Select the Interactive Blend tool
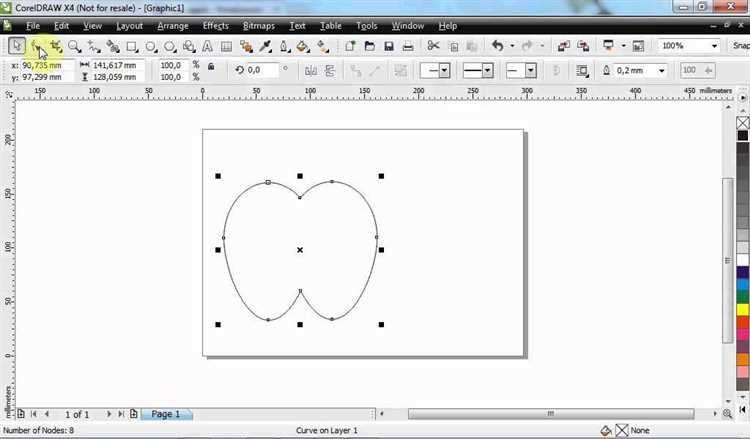Image resolution: width=750 pixels, height=439 pixels. pos(246,46)
